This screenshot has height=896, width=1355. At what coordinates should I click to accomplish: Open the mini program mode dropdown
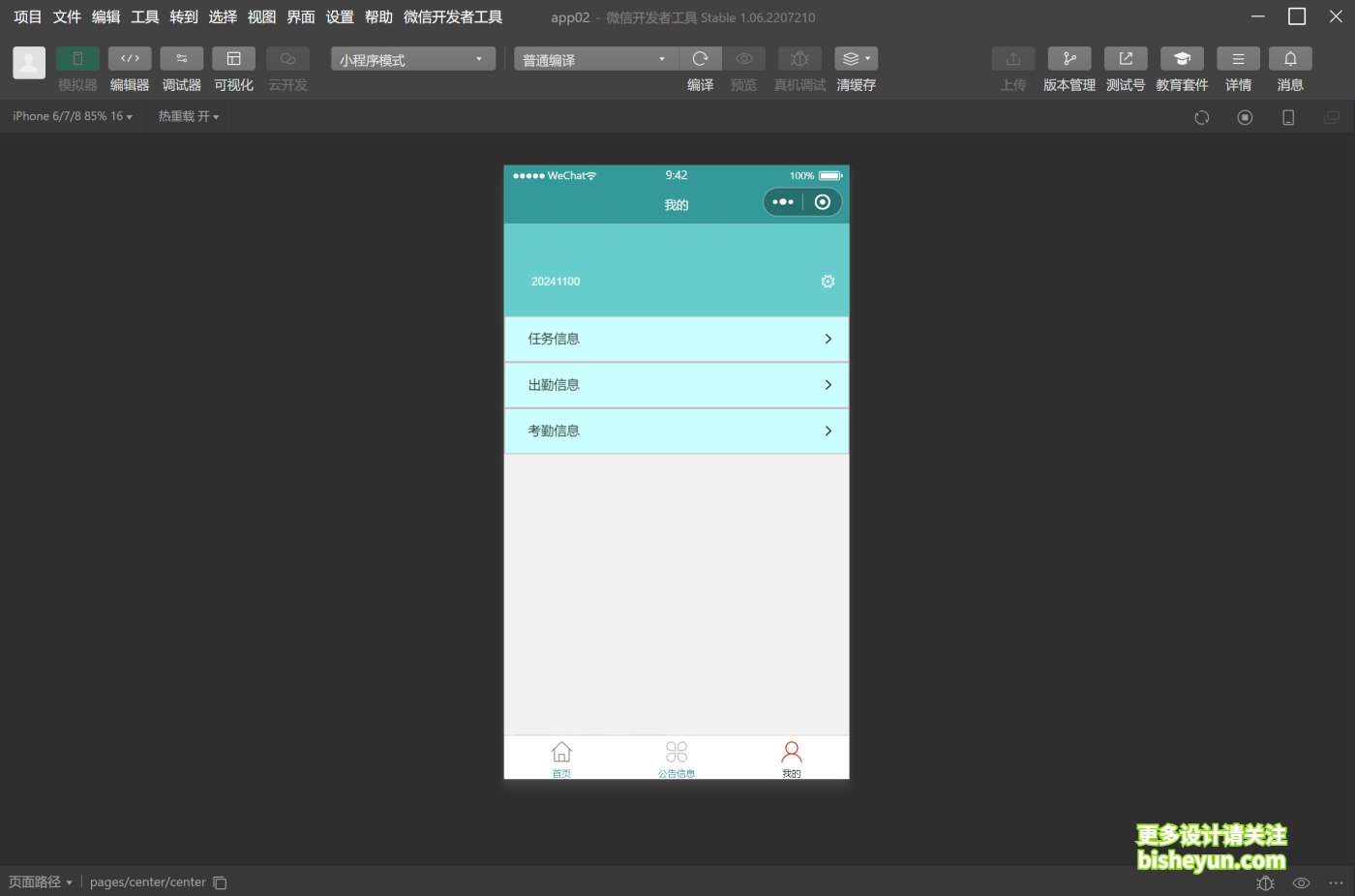coord(413,59)
